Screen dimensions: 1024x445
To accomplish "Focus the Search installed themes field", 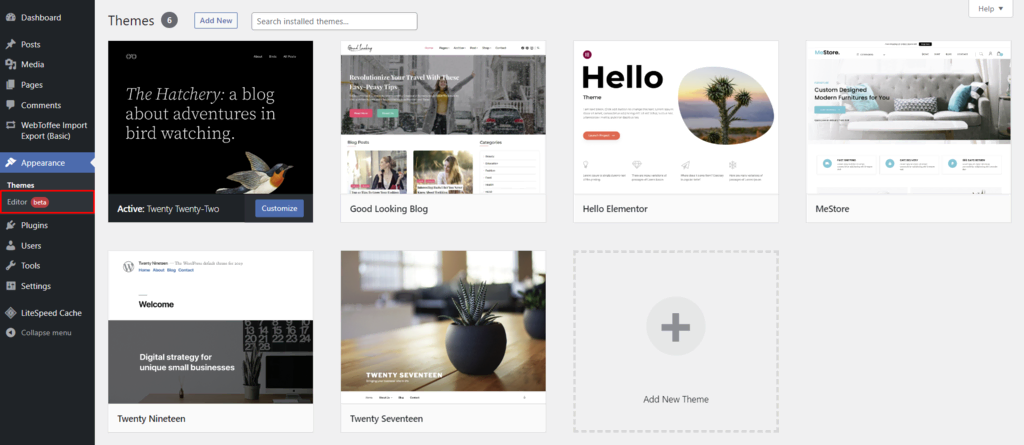I will pos(334,21).
